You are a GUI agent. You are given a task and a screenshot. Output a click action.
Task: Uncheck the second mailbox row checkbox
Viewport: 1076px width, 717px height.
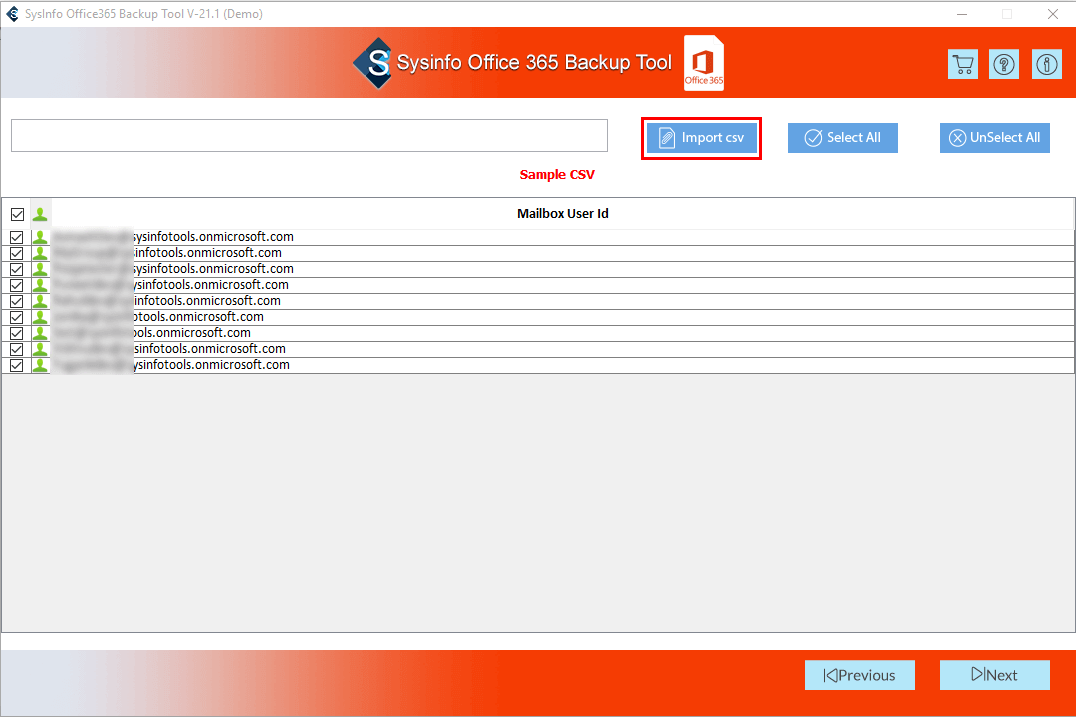pyautogui.click(x=16, y=253)
